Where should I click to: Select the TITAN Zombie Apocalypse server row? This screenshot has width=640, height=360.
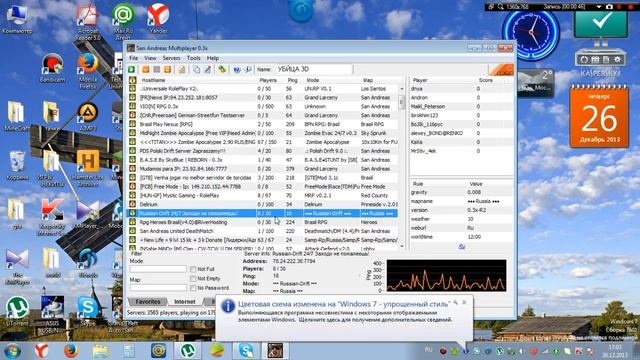(x=263, y=142)
